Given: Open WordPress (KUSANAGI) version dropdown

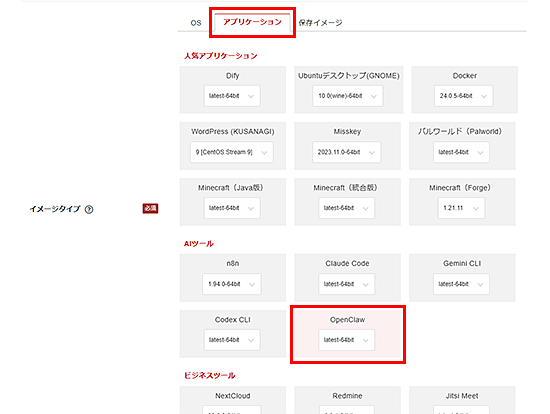Looking at the screenshot, I should tap(232, 152).
